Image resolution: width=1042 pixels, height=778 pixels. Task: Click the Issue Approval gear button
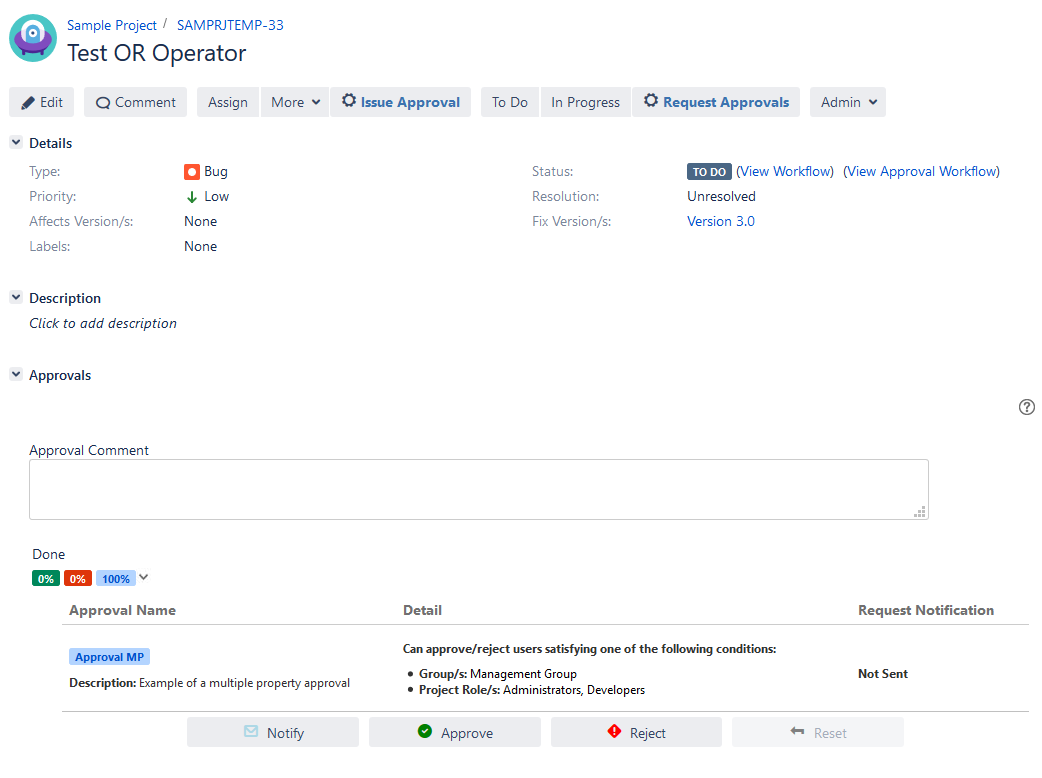pos(400,102)
